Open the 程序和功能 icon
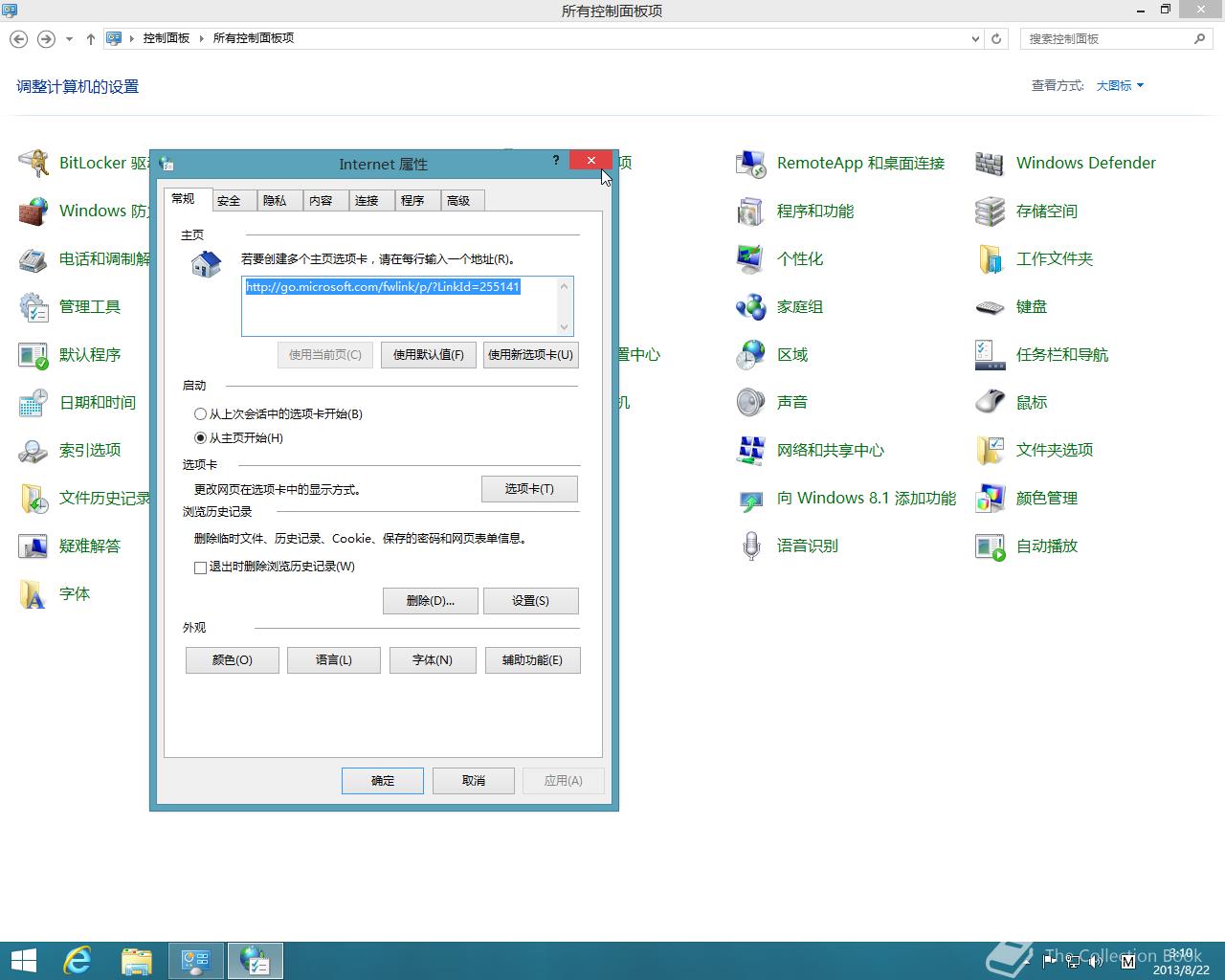Image resolution: width=1225 pixels, height=980 pixels. click(x=751, y=211)
